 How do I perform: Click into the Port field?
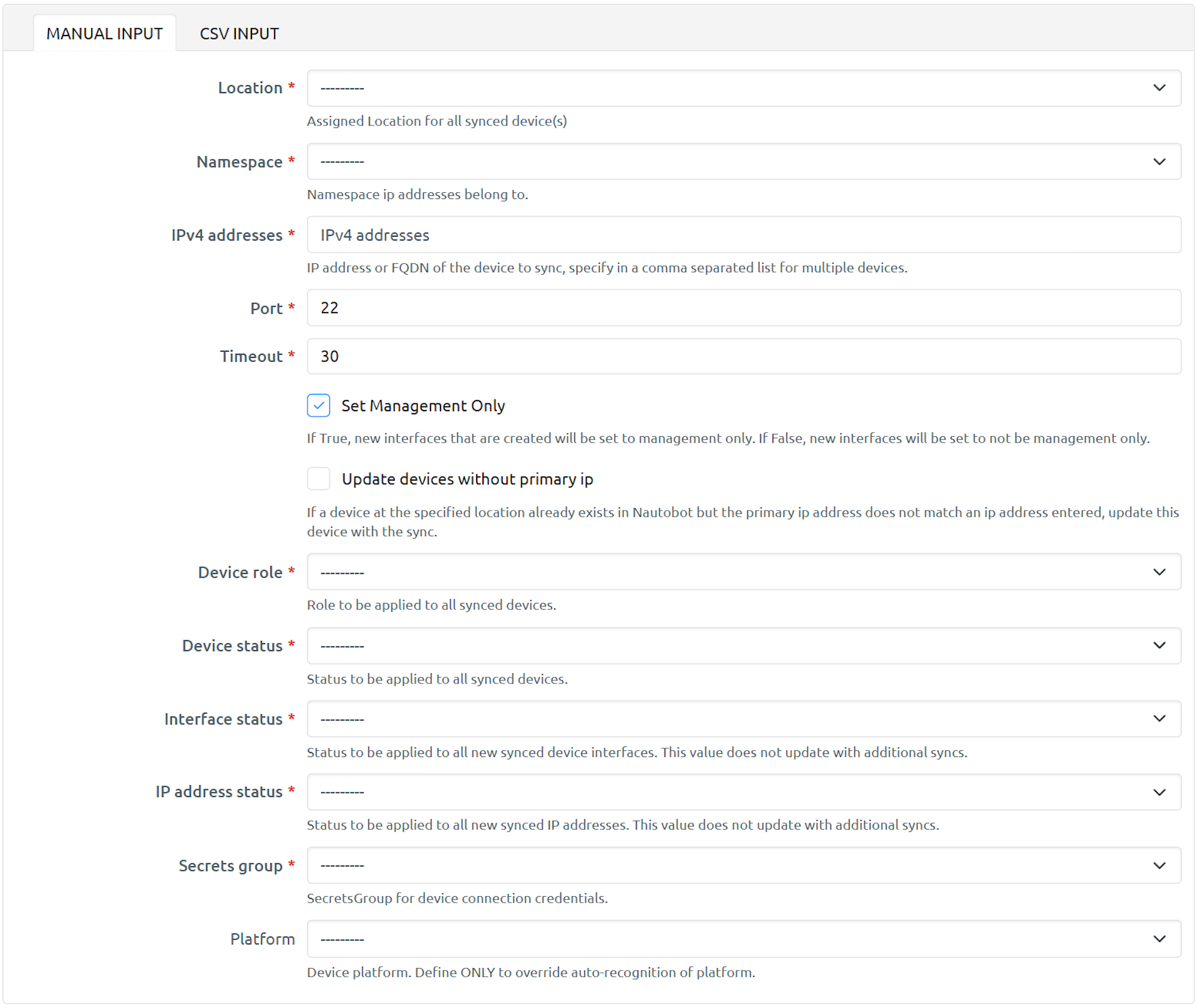pos(743,308)
